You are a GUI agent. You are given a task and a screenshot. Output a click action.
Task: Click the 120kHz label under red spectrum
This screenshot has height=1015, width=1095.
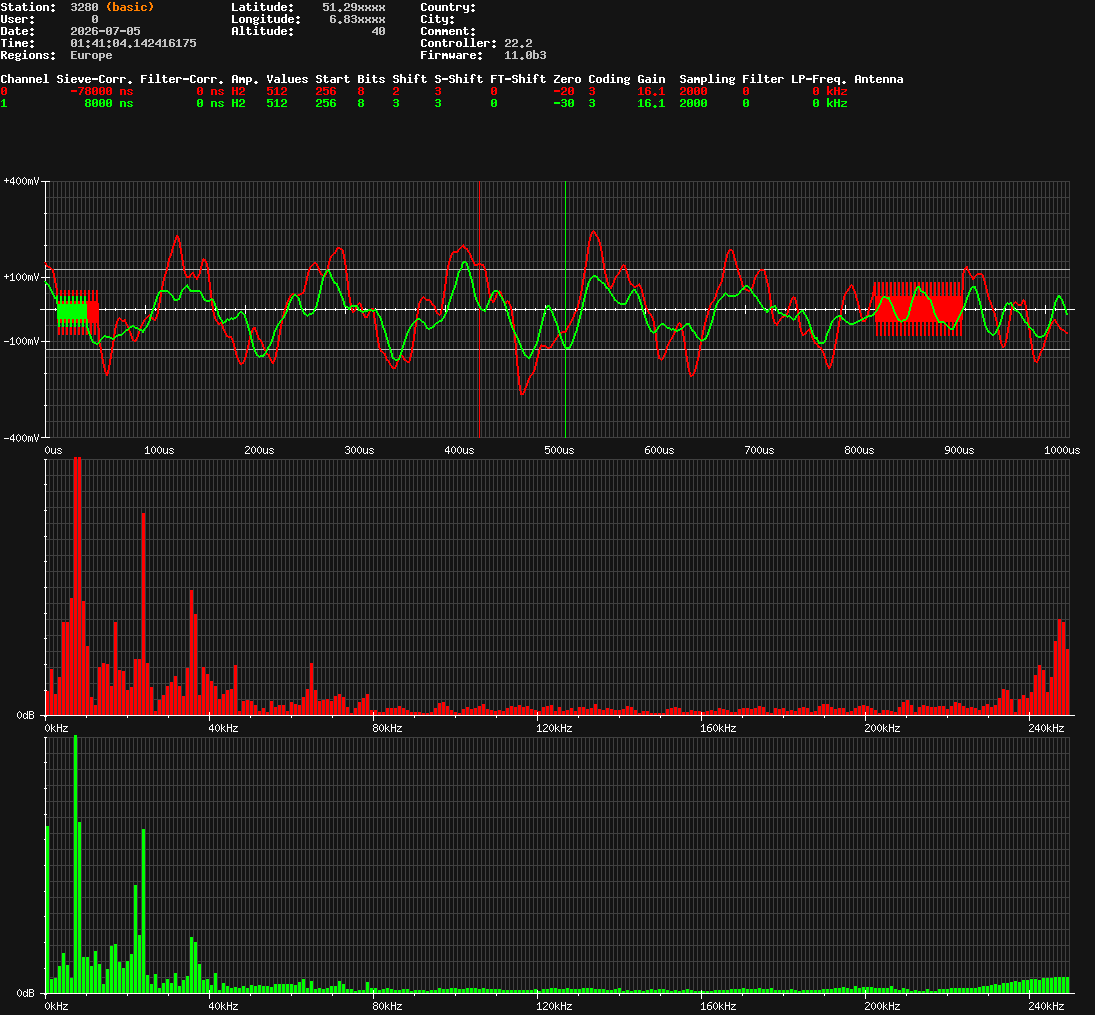[554, 728]
